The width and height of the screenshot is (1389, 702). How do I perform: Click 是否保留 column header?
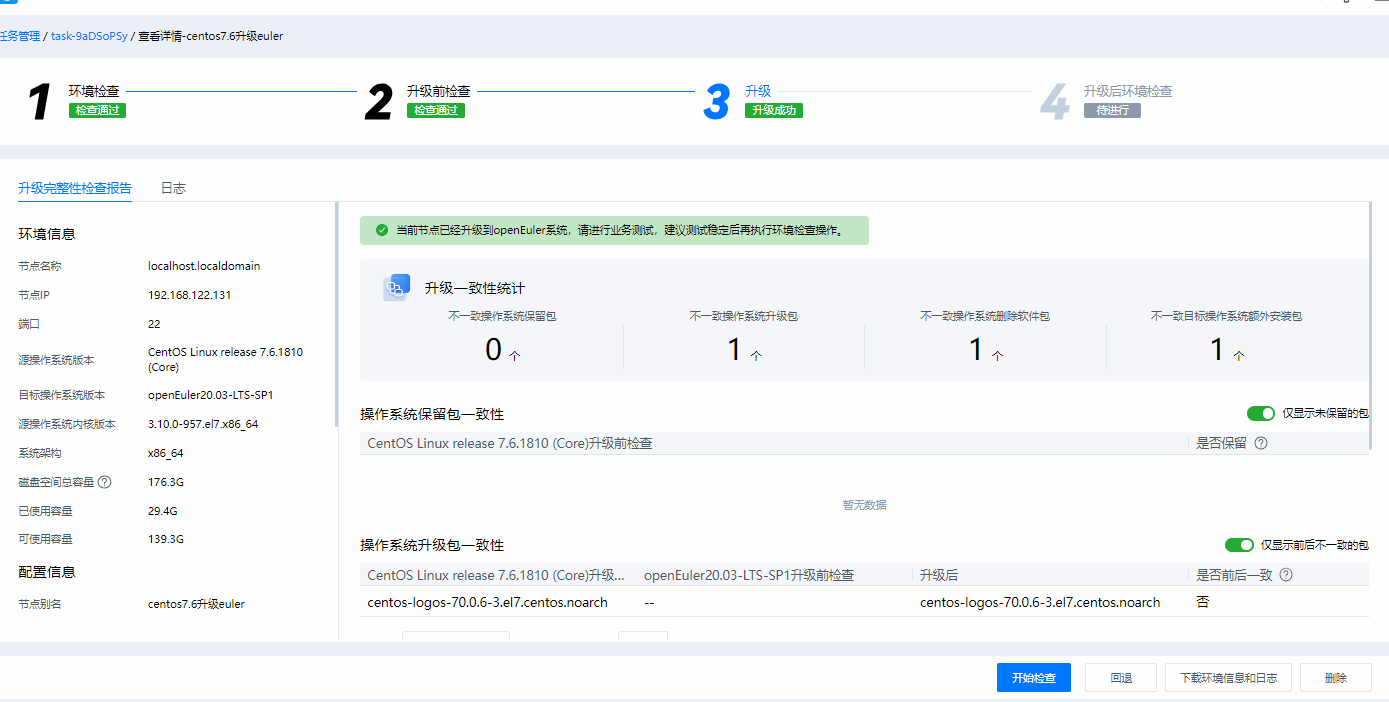point(1222,443)
